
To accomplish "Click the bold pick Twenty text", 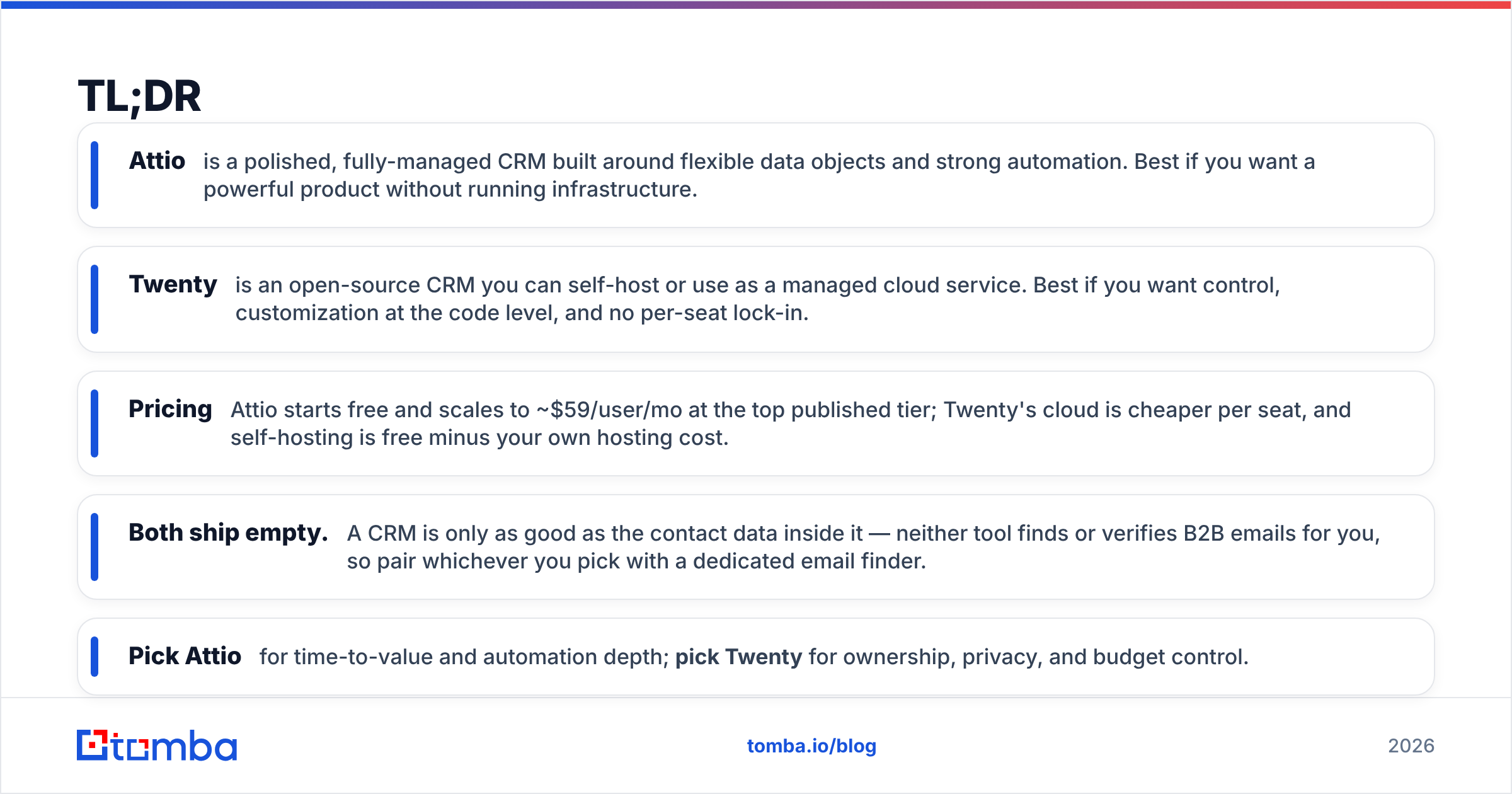I will (738, 657).
